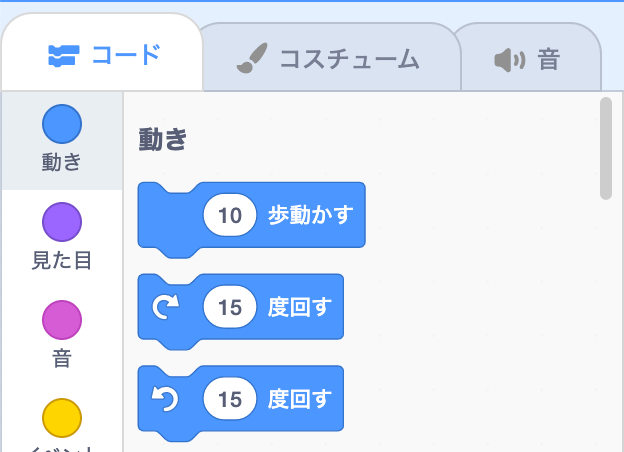Open the コード tab
The width and height of the screenshot is (624, 452).
(102, 52)
